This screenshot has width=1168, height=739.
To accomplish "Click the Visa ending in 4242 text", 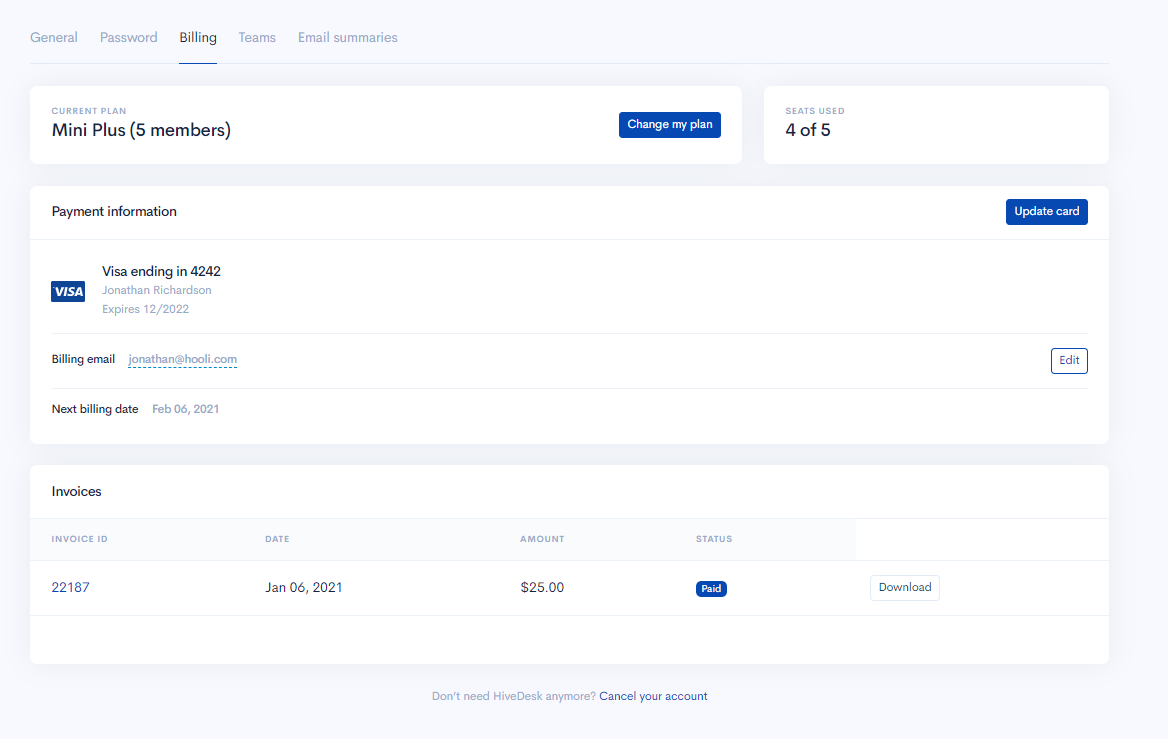I will point(162,271).
